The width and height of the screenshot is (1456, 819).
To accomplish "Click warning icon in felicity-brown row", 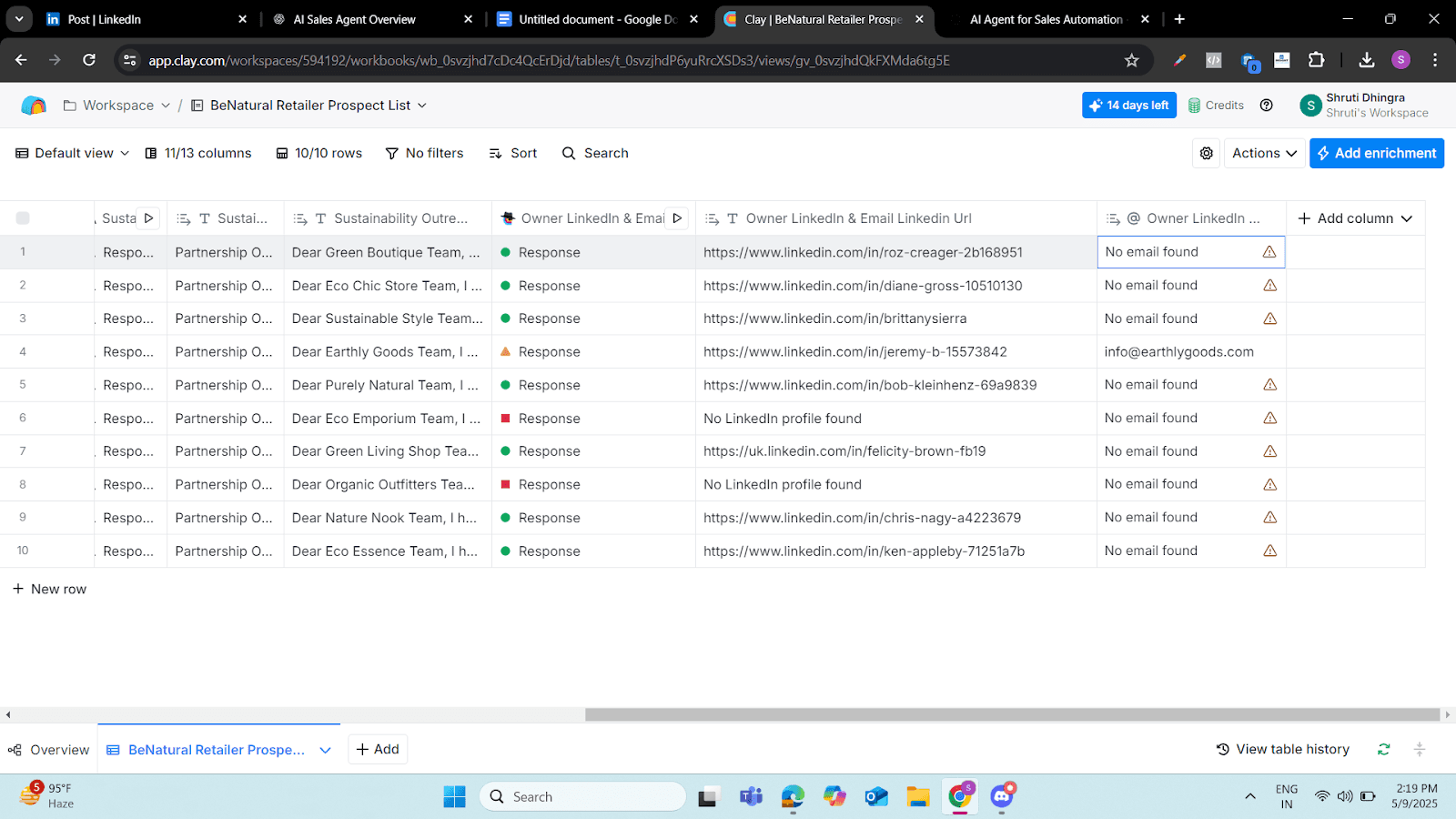I will coord(1269,451).
